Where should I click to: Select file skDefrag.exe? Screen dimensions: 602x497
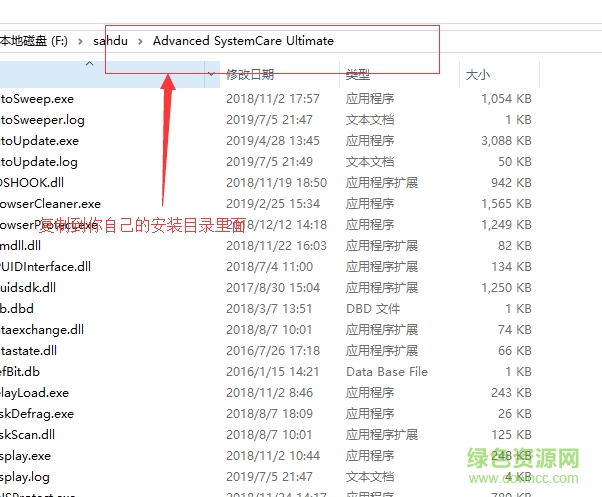[x=37, y=414]
